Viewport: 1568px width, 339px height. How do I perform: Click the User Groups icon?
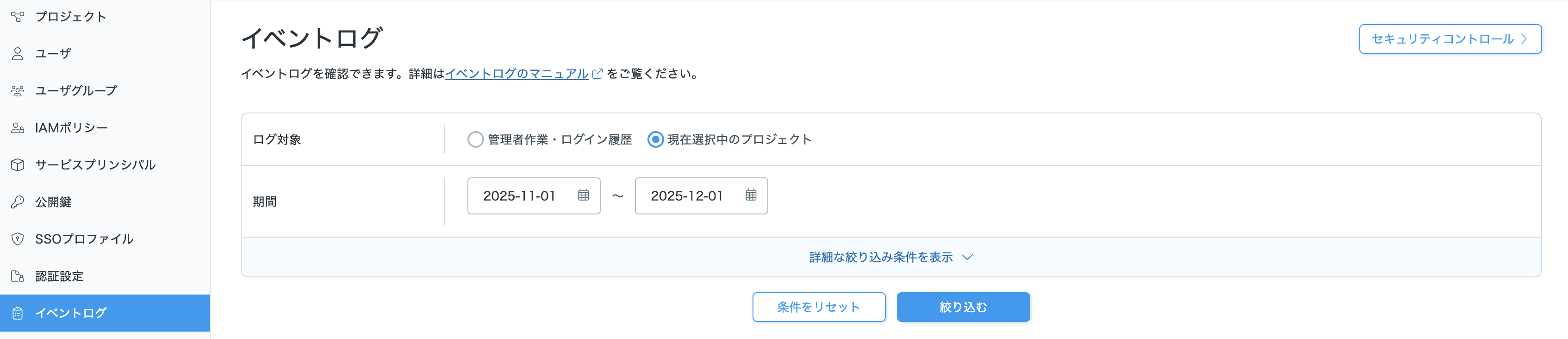tap(18, 91)
